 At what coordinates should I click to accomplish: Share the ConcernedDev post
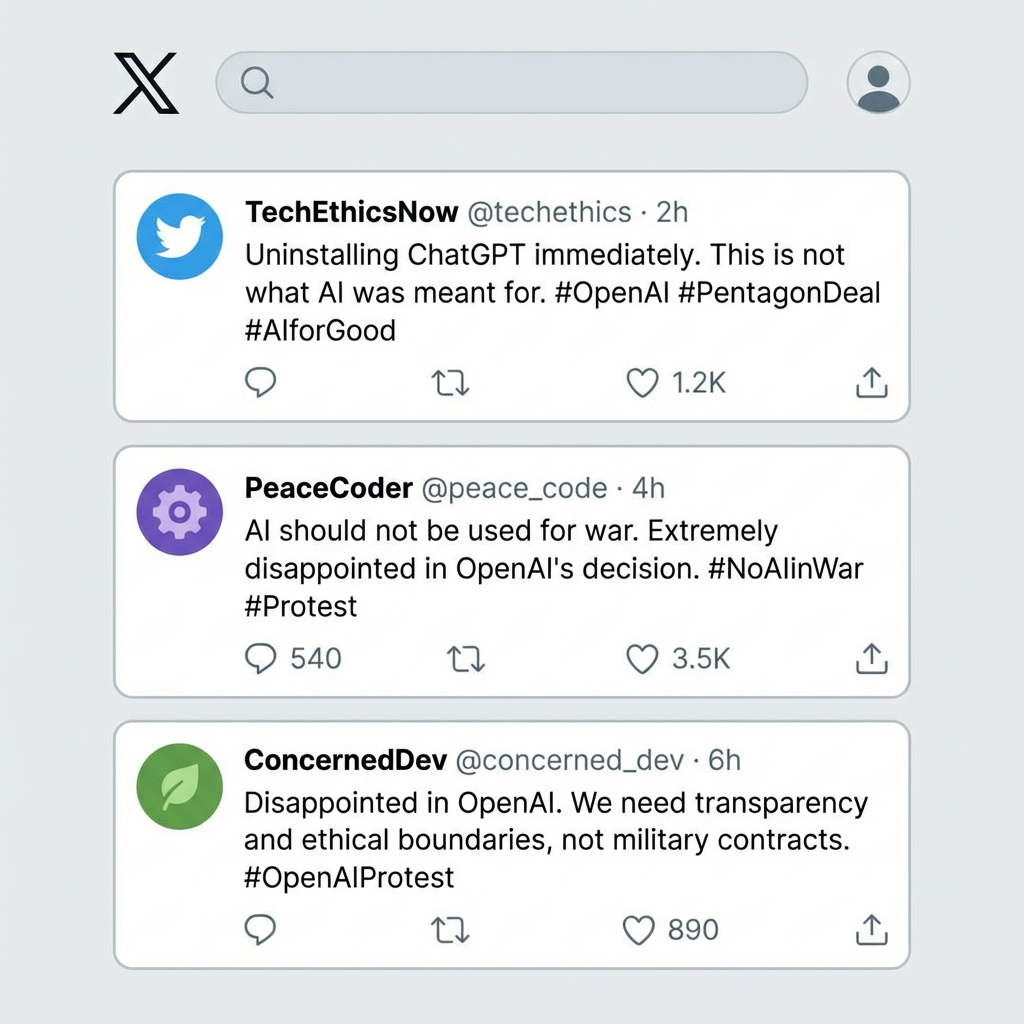(x=872, y=930)
